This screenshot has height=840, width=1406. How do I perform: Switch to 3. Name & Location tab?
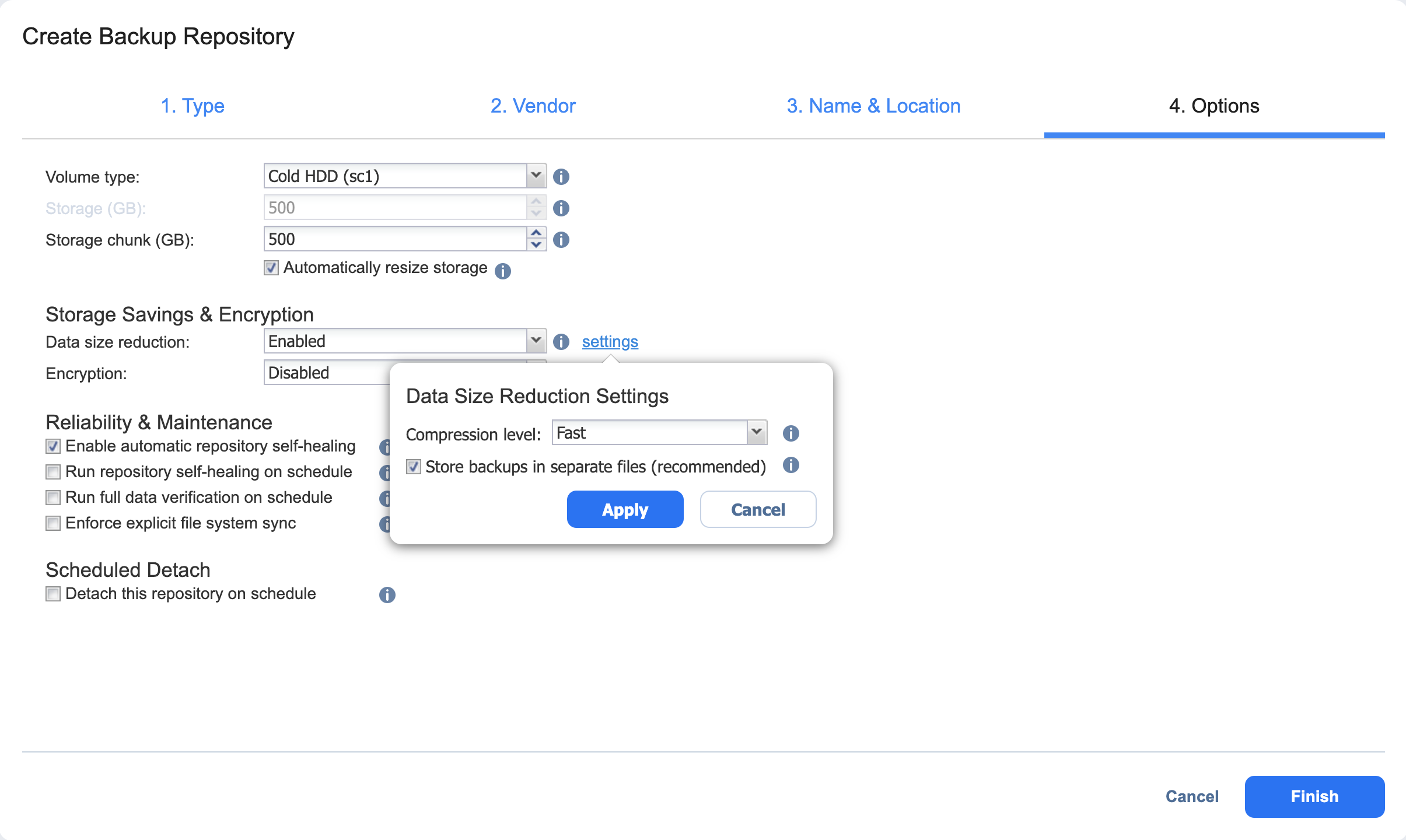pos(873,106)
